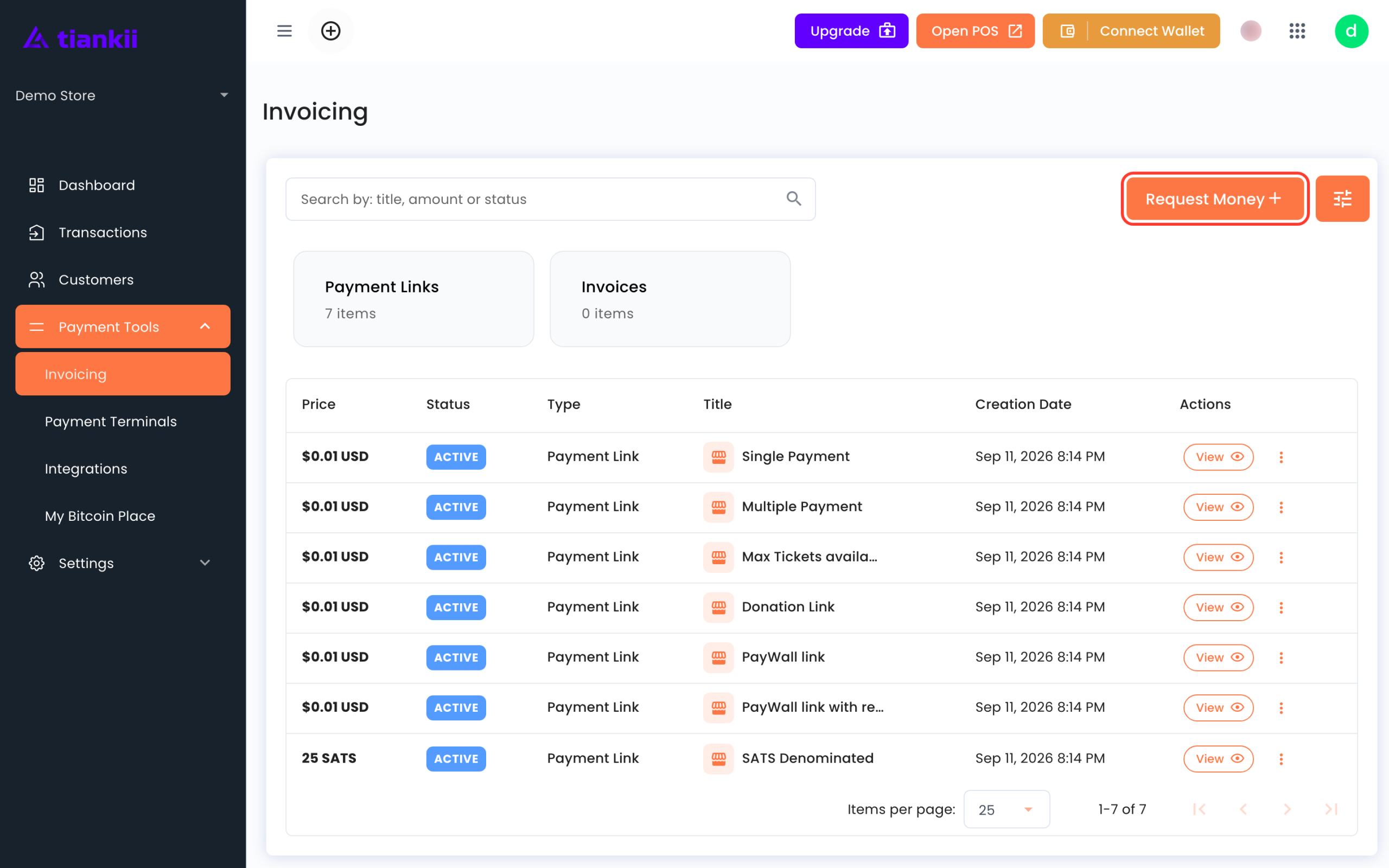1389x868 pixels.
Task: Toggle the hamburger sidebar menu icon
Action: 284,31
